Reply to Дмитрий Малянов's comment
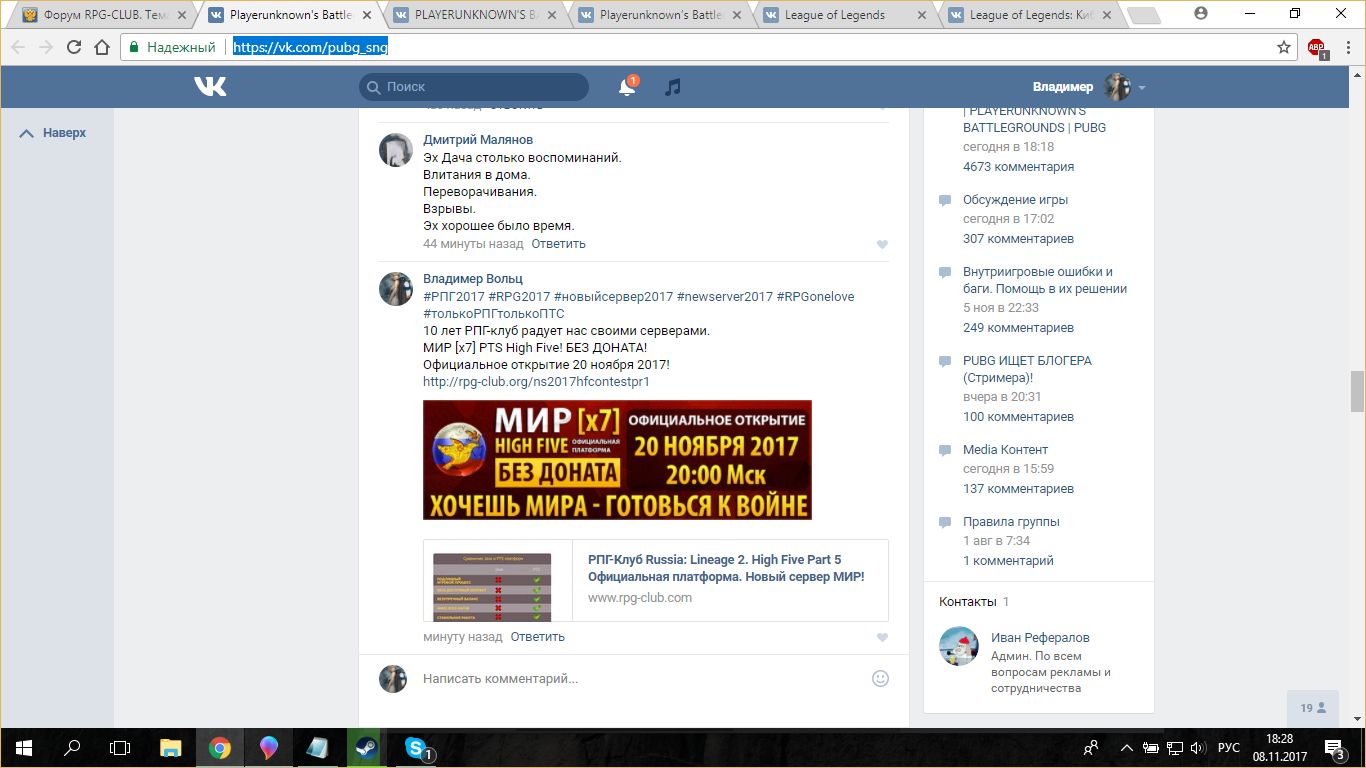The height and width of the screenshot is (768, 1366). tap(558, 244)
